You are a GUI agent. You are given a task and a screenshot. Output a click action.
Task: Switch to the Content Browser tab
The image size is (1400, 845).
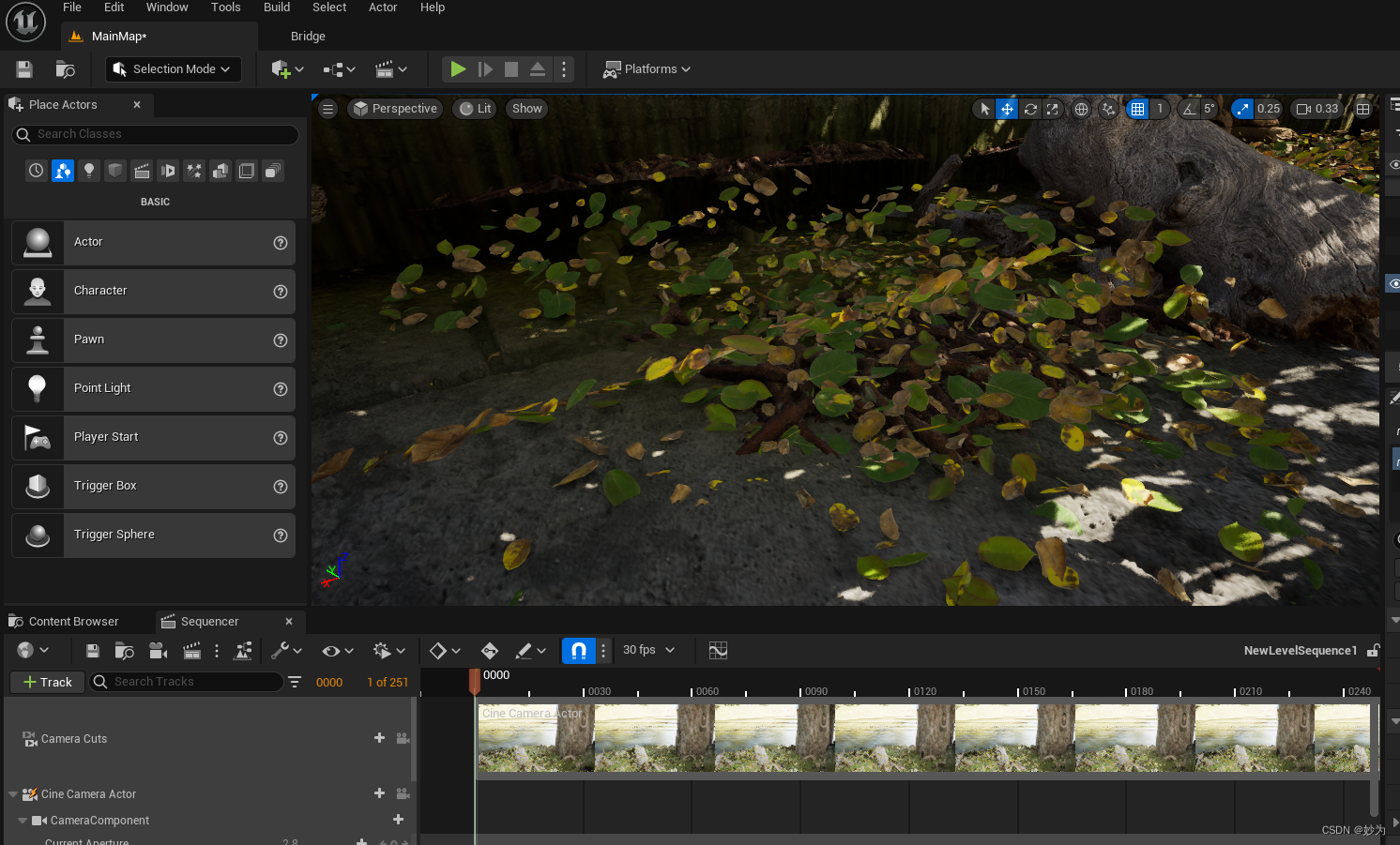pyautogui.click(x=73, y=622)
